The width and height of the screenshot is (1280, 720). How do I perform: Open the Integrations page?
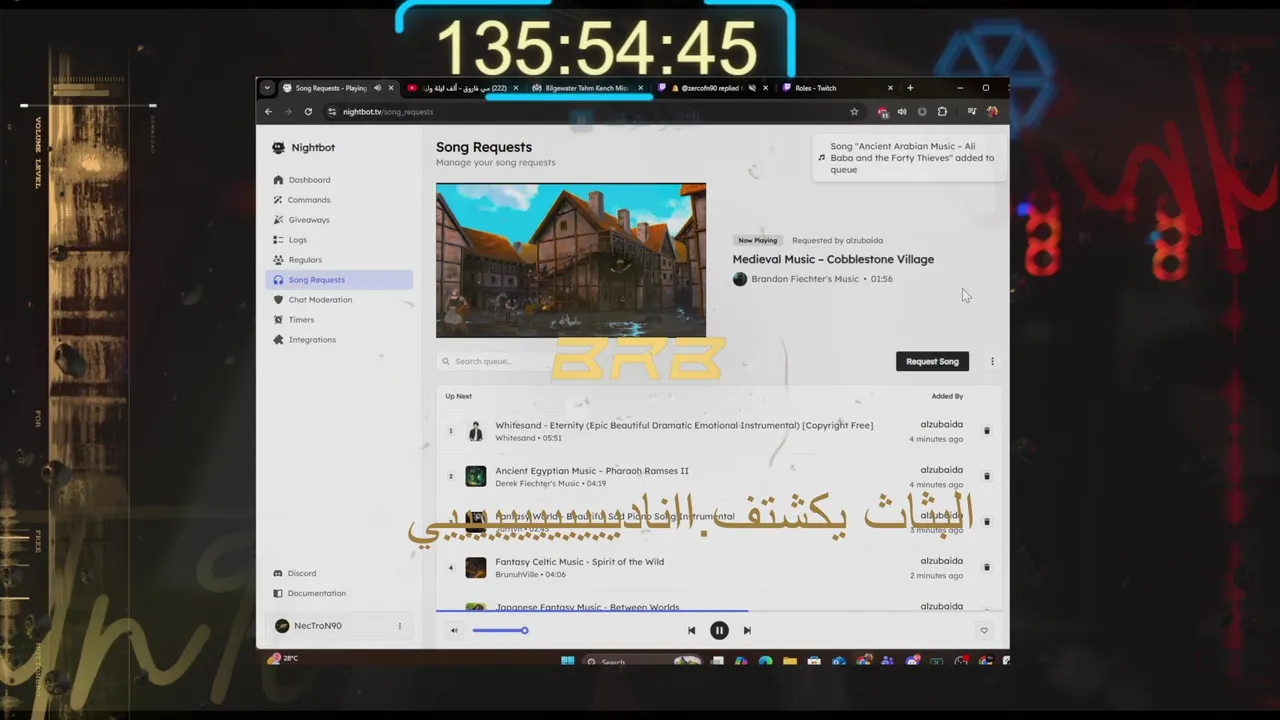click(x=312, y=340)
